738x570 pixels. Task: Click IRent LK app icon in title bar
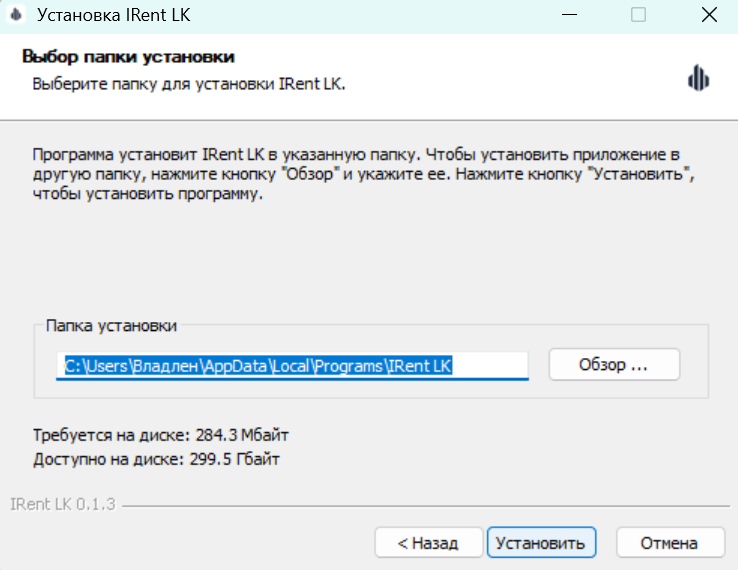point(16,15)
